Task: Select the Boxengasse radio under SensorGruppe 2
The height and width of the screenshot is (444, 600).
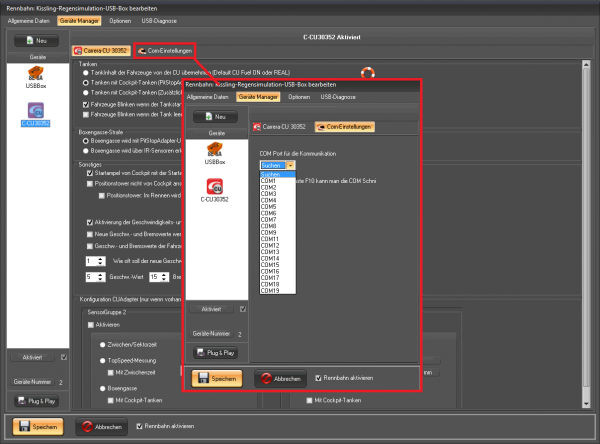Action: [103, 388]
